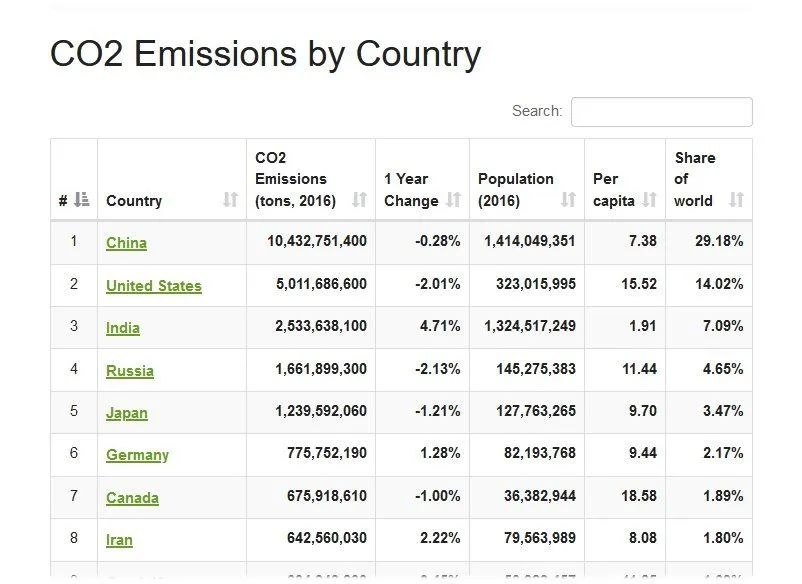
Task: Visit the Russia country page
Action: [130, 371]
